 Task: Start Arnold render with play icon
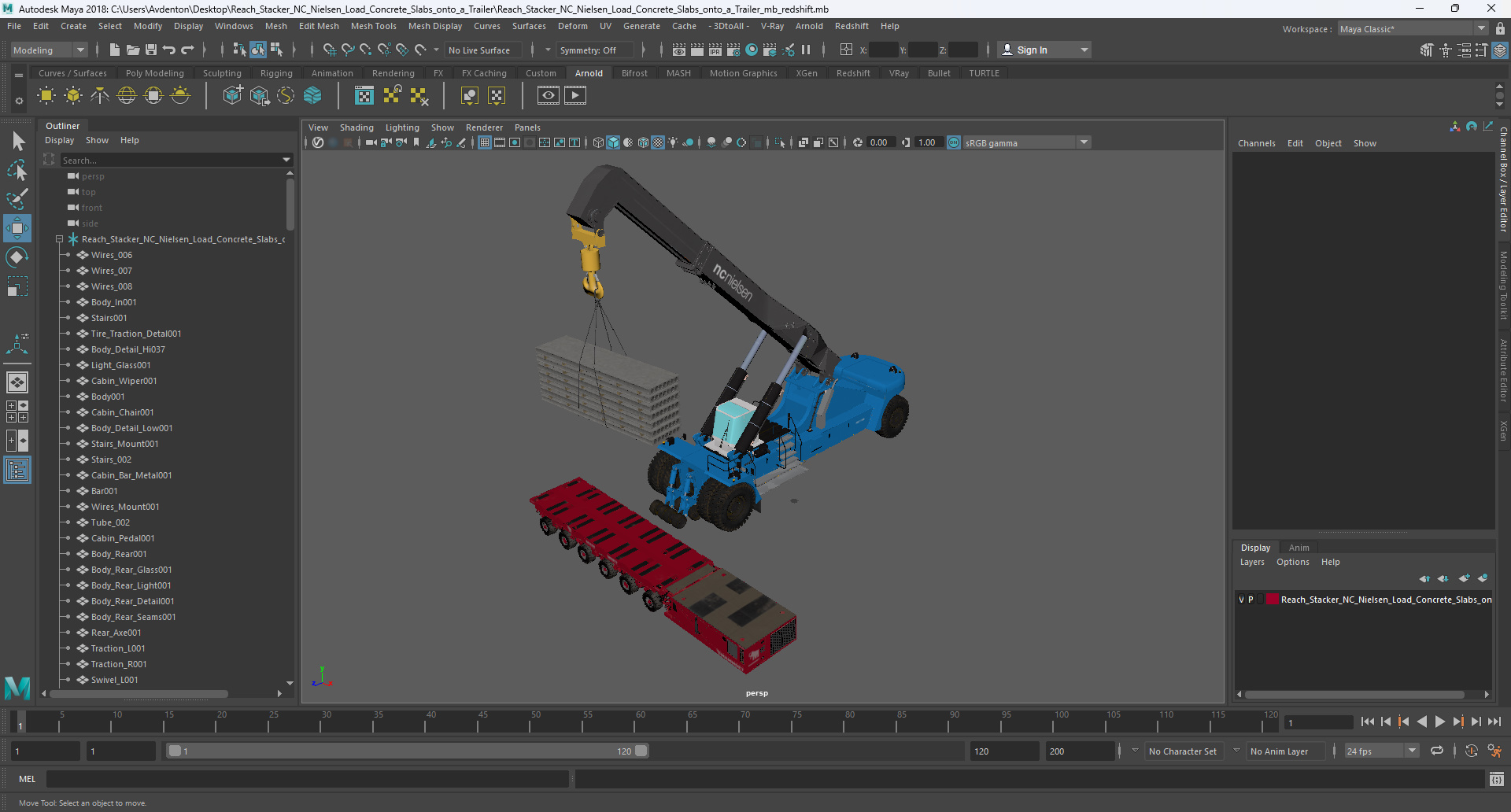[575, 96]
